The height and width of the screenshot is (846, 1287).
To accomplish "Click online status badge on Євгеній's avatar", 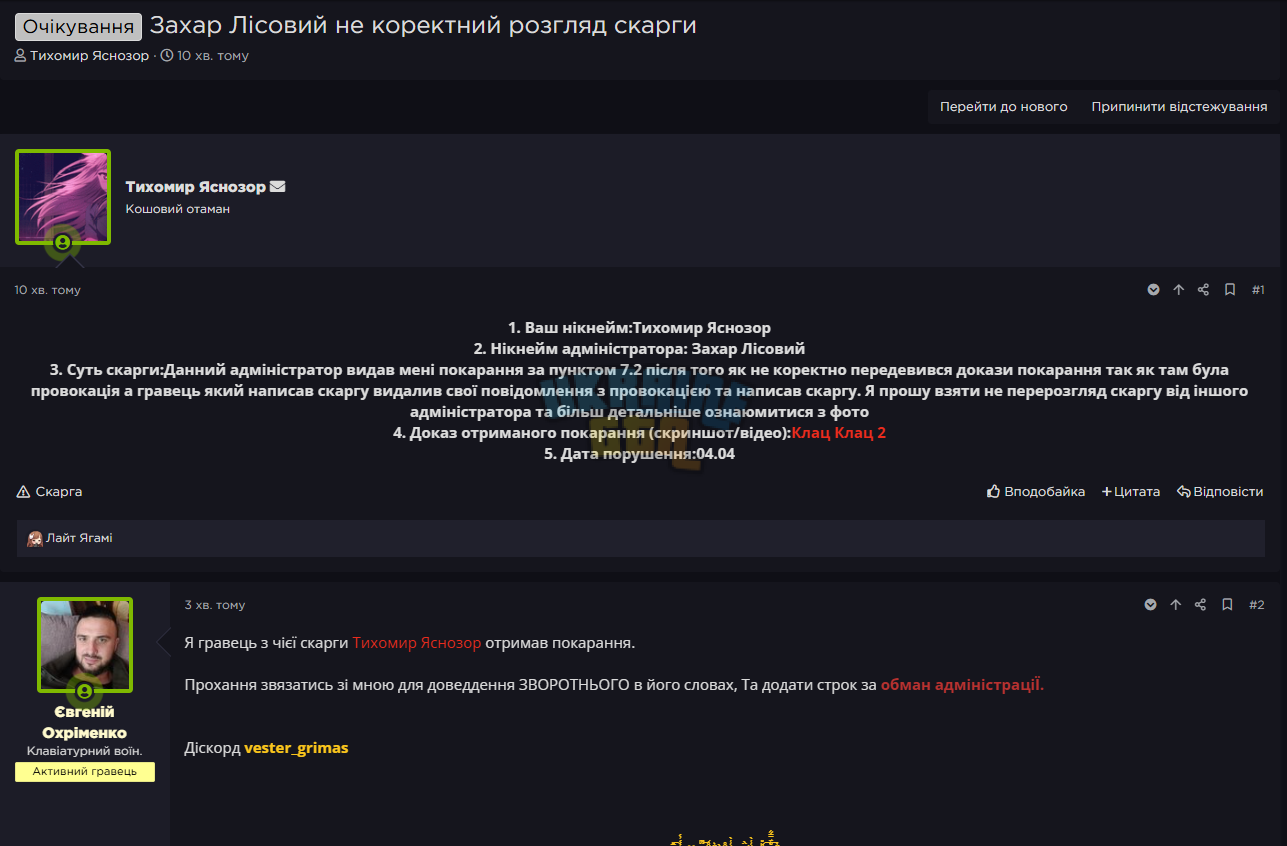I will 85,691.
